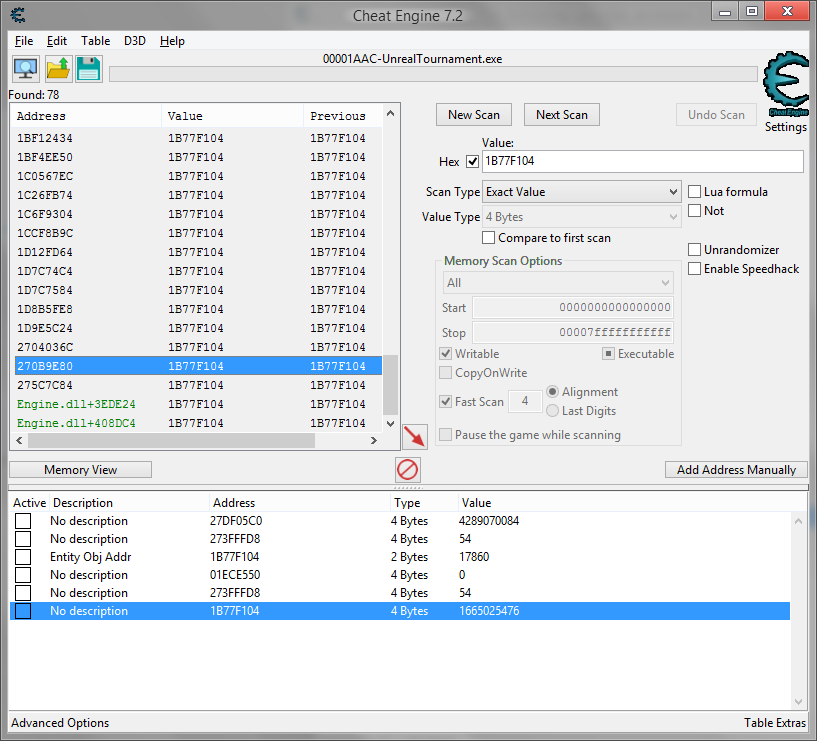The image size is (817, 741).
Task: Save table using floppy disk icon
Action: [89, 69]
